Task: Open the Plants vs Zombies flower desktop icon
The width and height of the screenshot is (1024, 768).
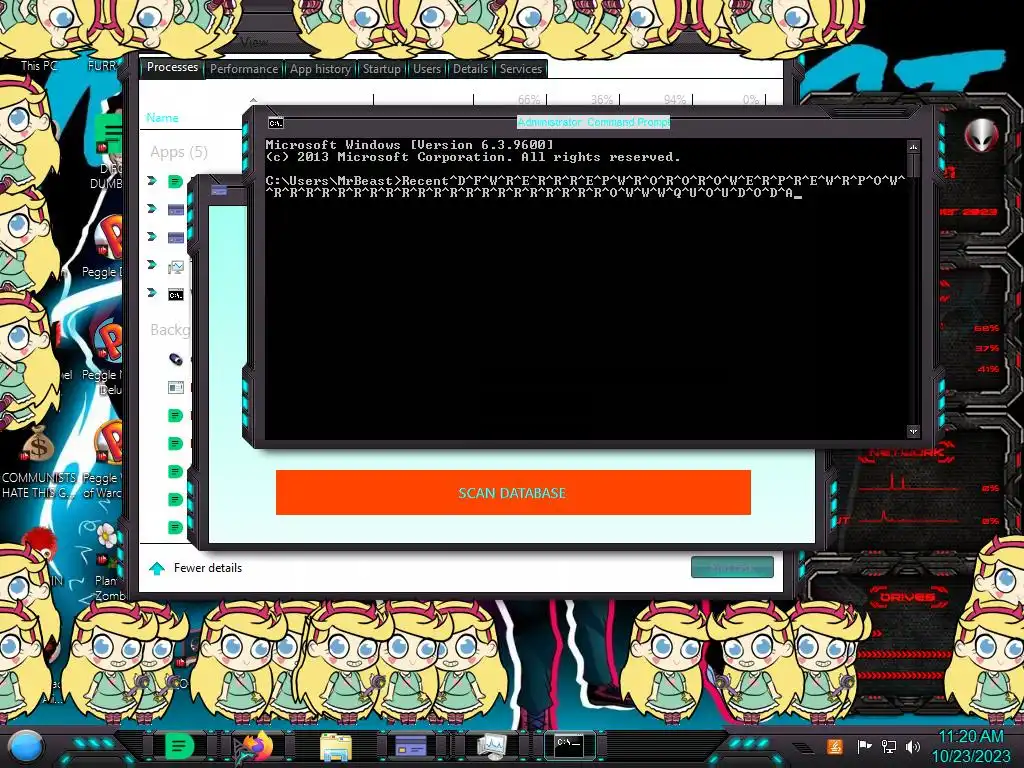Action: tap(106, 537)
